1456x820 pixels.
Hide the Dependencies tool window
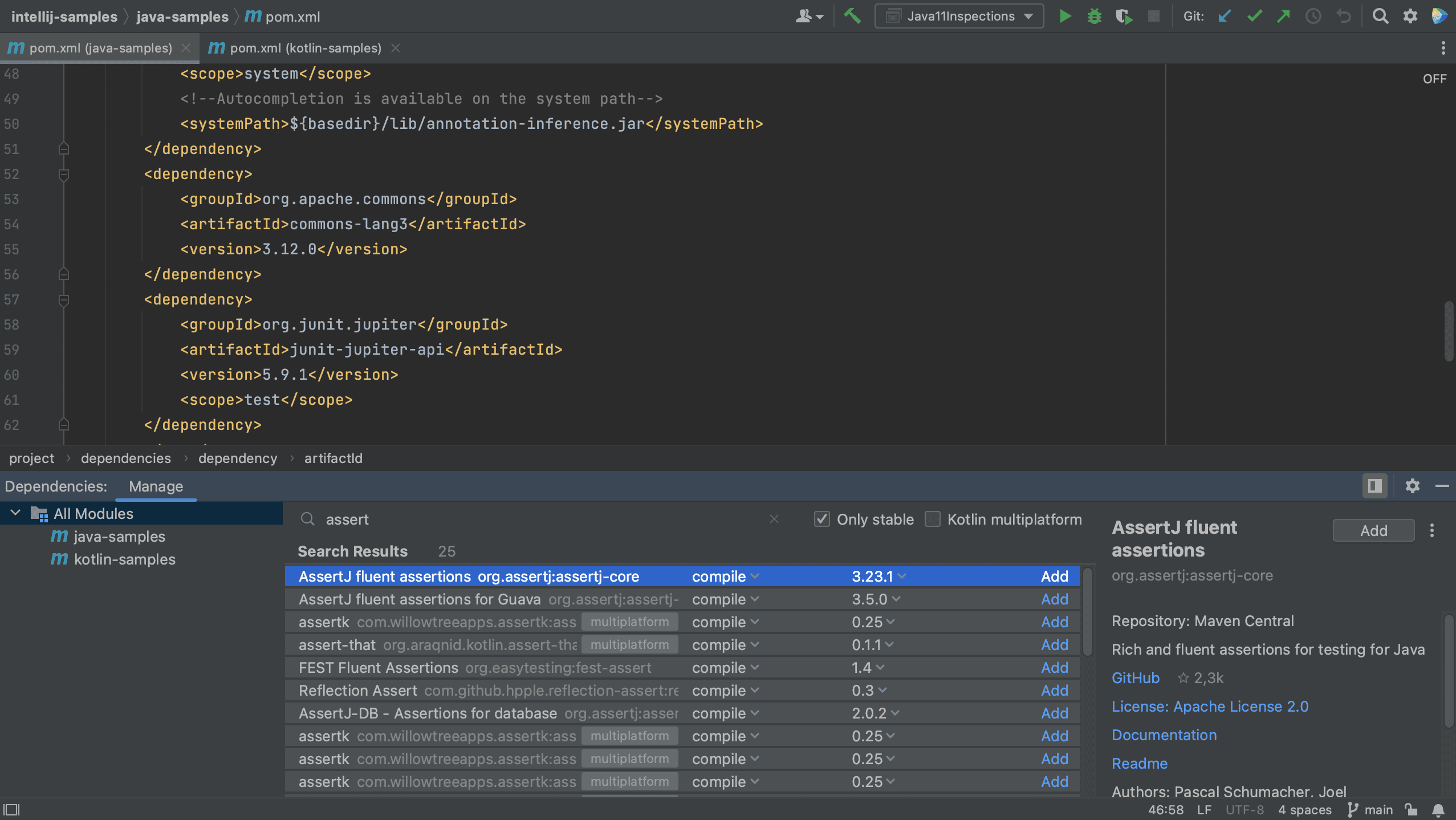(x=1442, y=486)
